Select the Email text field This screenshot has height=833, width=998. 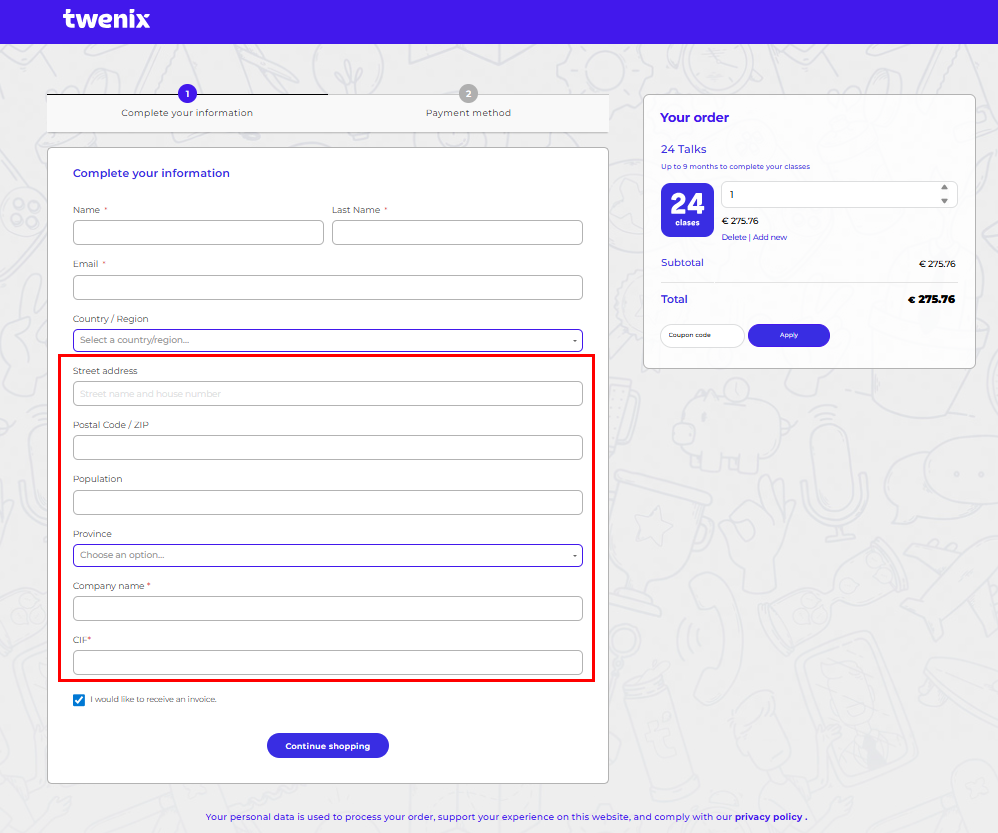pos(327,287)
